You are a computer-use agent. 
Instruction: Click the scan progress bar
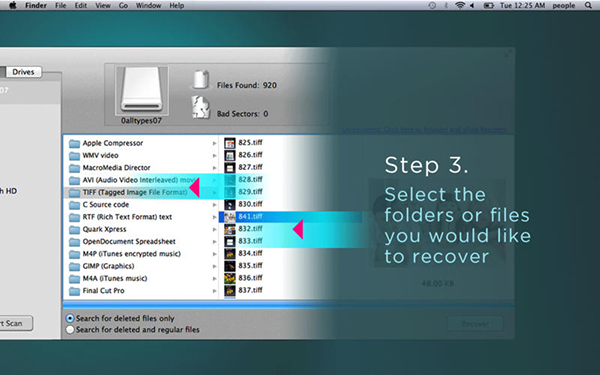(x=289, y=305)
